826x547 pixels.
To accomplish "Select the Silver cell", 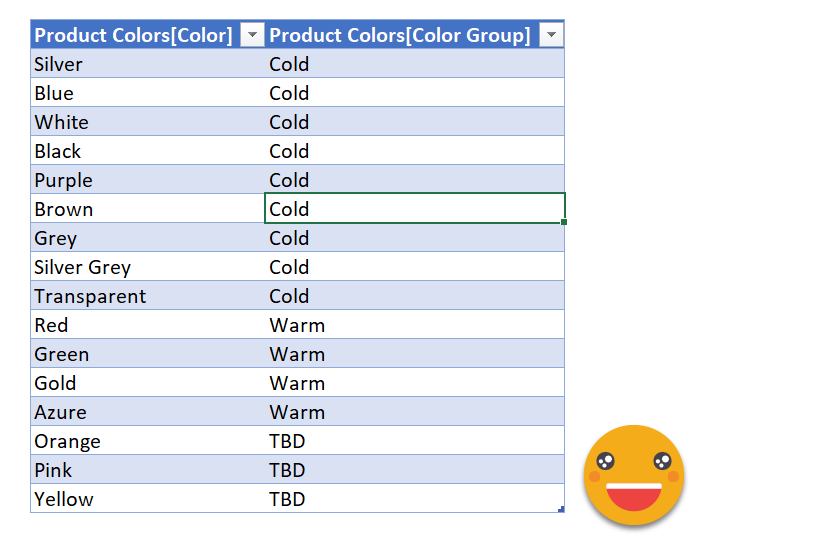I will [147, 65].
